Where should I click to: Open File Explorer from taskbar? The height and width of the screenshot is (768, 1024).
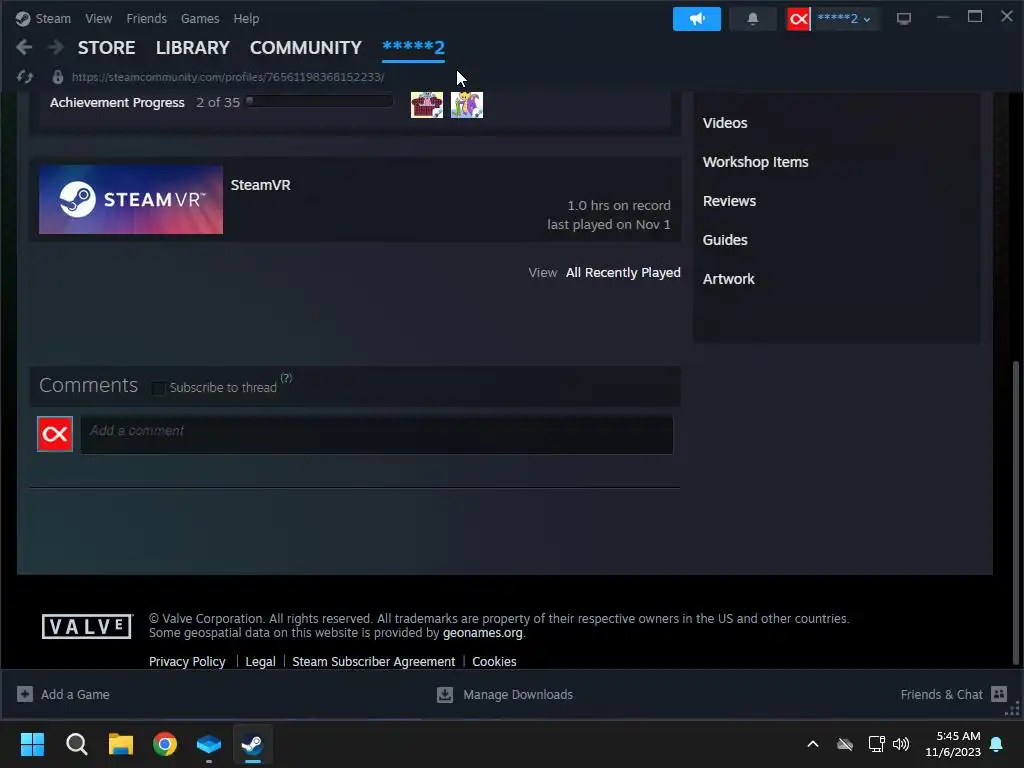(121, 744)
